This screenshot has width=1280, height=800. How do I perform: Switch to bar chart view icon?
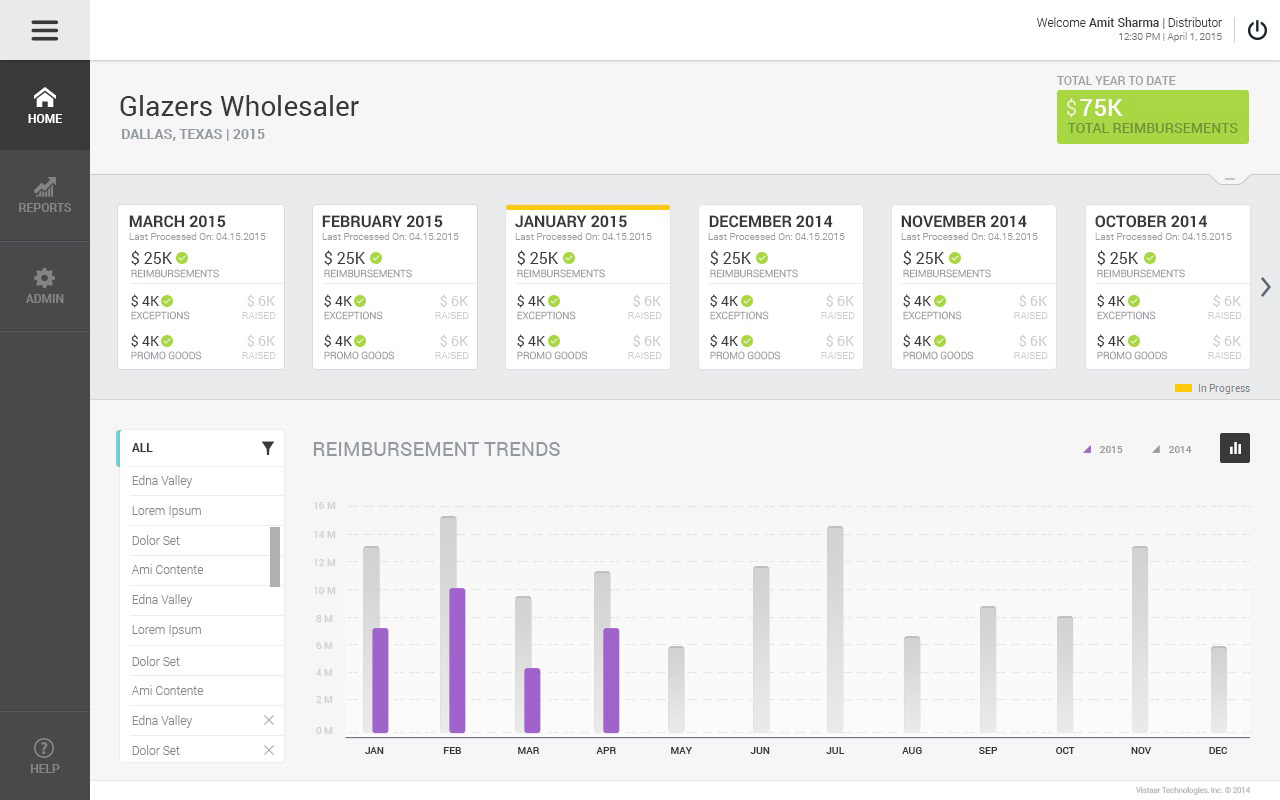tap(1235, 448)
